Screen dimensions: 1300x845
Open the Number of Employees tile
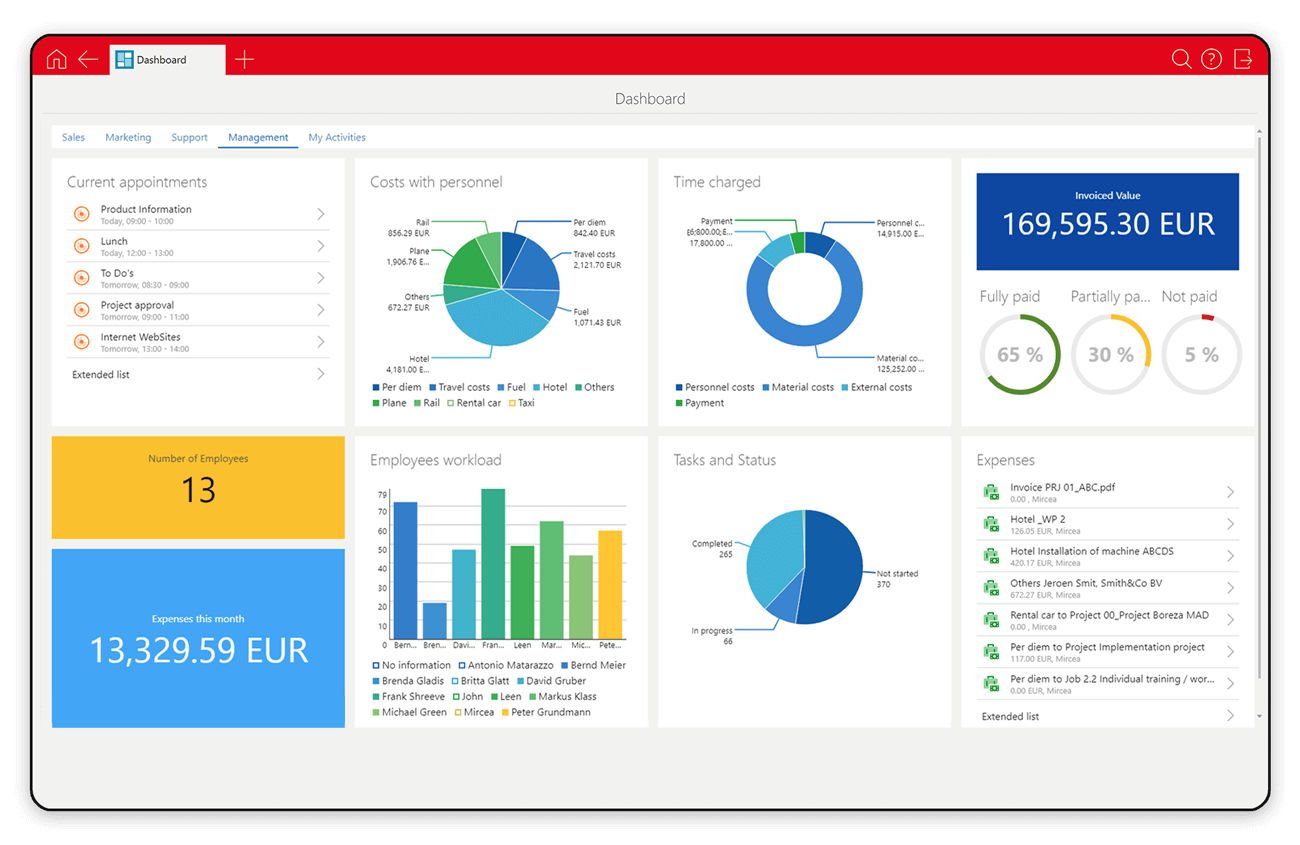pos(198,487)
